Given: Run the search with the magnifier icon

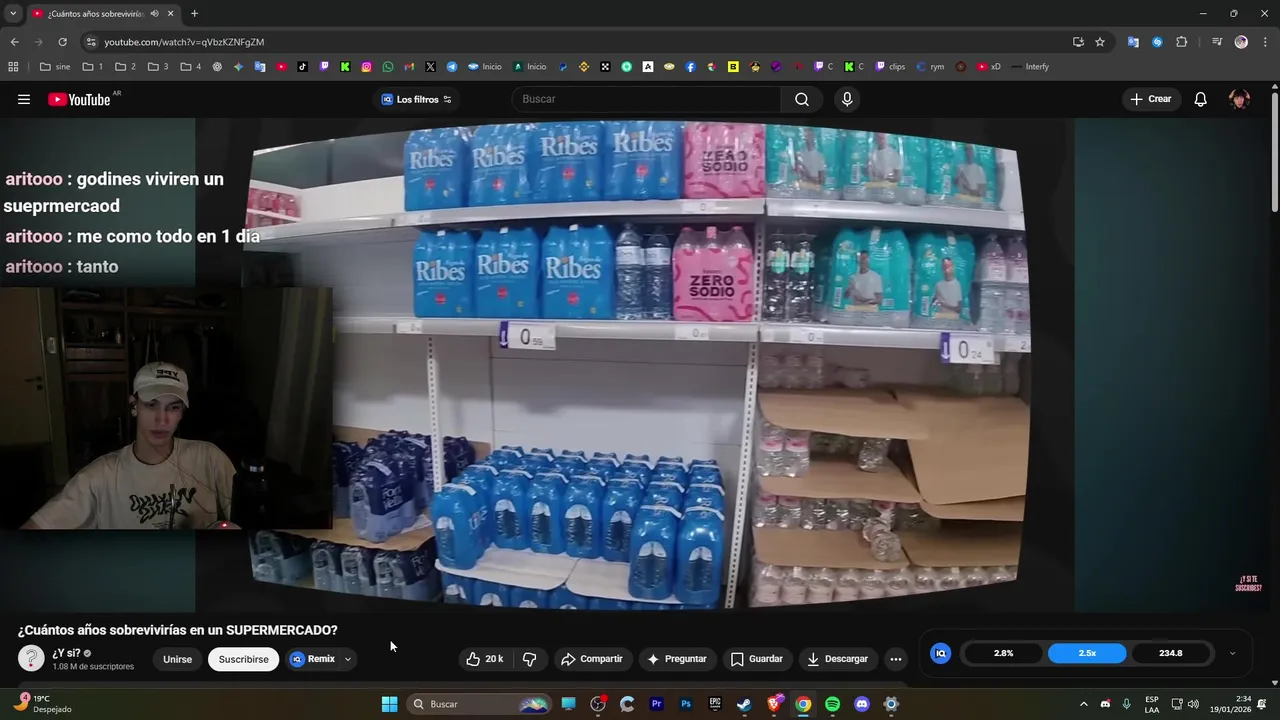Looking at the screenshot, I should click(802, 99).
